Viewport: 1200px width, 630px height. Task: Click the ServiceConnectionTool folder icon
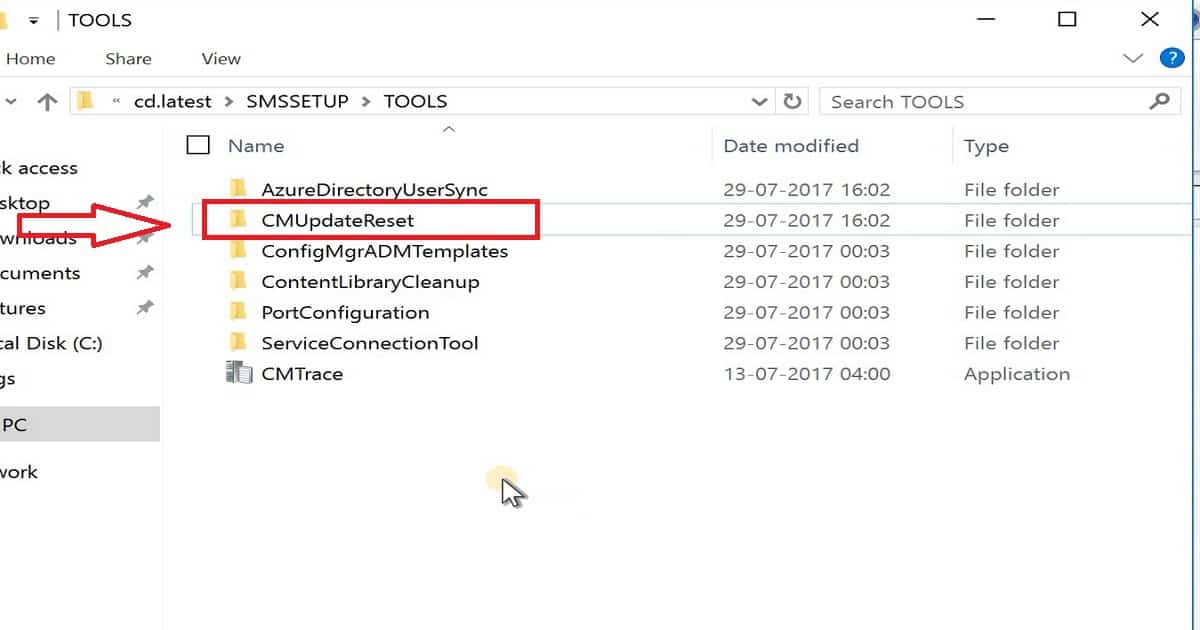pyautogui.click(x=238, y=343)
